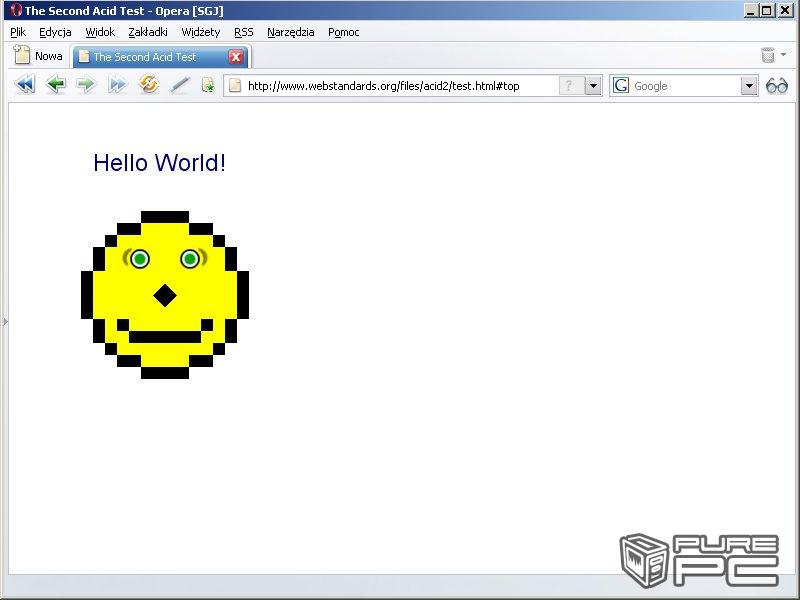Open the search engine dropdown list
800x600 pixels.
pos(748,86)
